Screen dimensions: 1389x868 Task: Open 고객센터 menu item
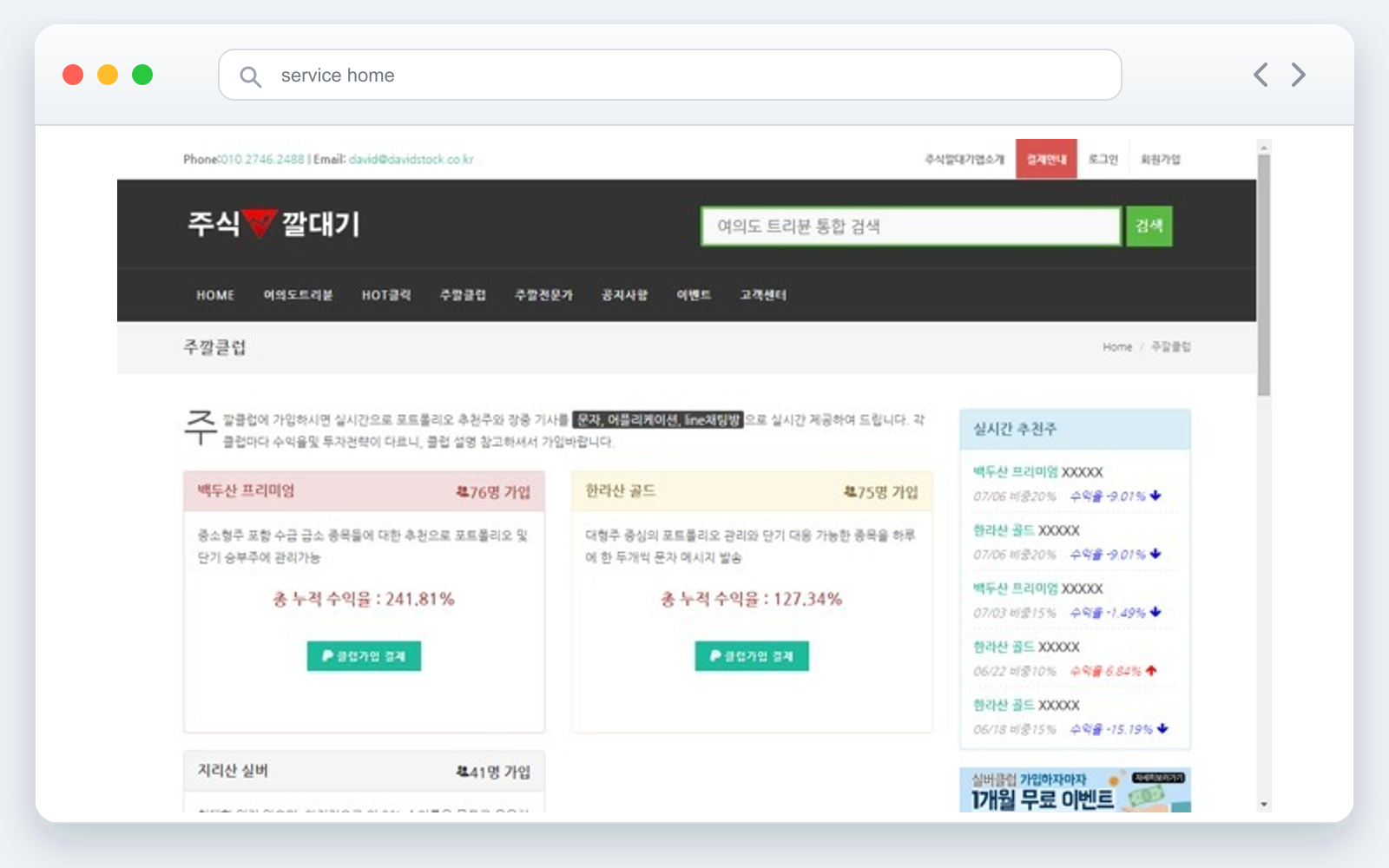763,295
